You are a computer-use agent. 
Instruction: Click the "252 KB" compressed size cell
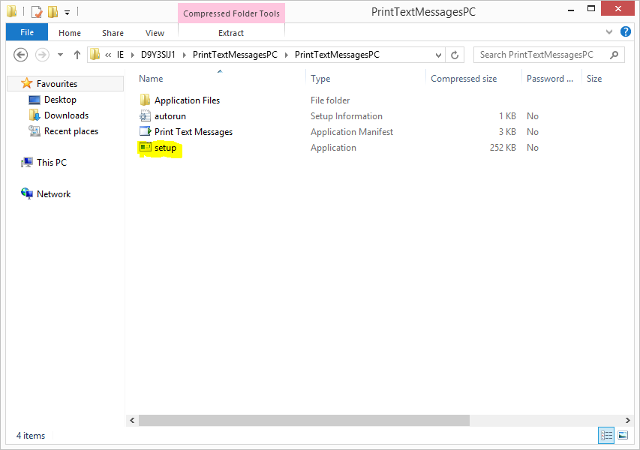click(503, 147)
